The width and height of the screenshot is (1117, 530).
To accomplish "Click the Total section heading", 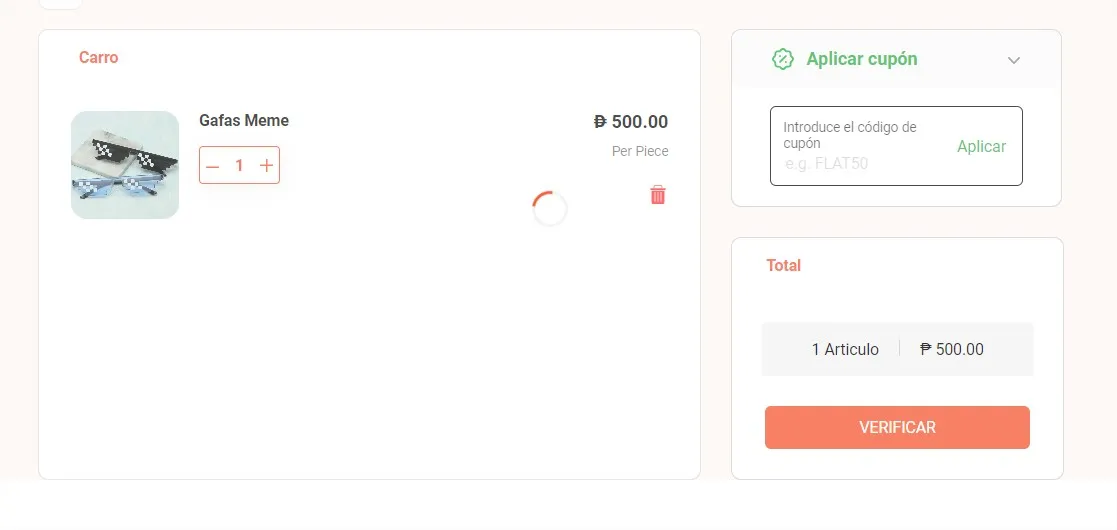I will (x=784, y=266).
